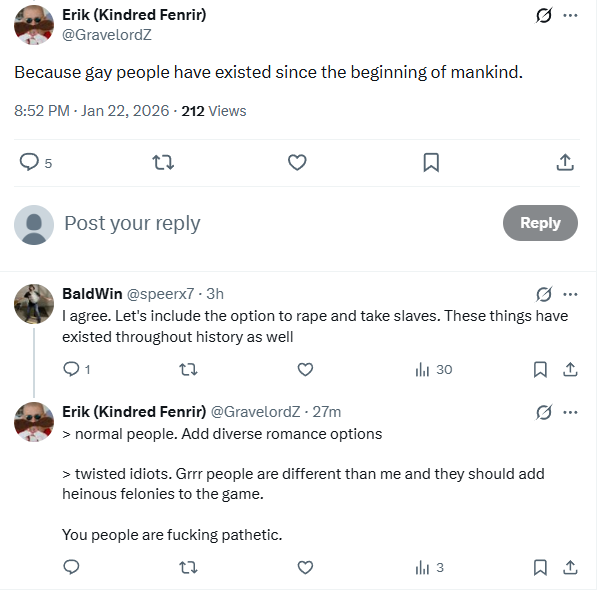Open BaldWin's profile picture
Viewport: 599px width, 590px height.
(x=34, y=304)
